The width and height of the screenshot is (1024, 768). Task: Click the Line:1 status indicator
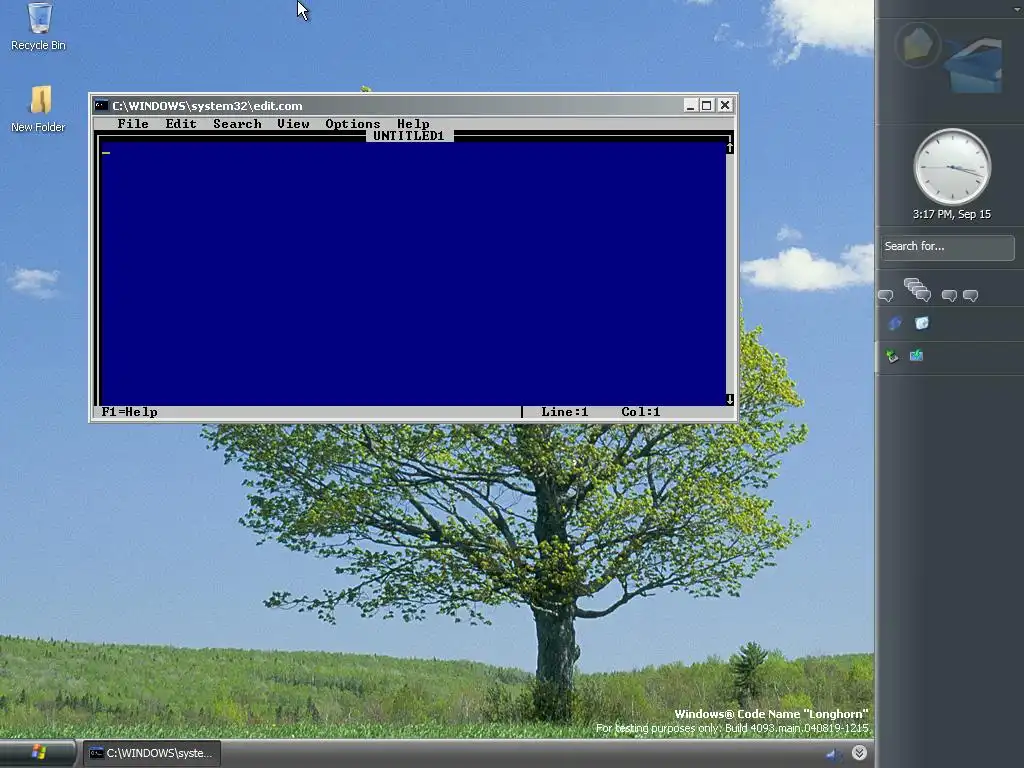coord(565,412)
